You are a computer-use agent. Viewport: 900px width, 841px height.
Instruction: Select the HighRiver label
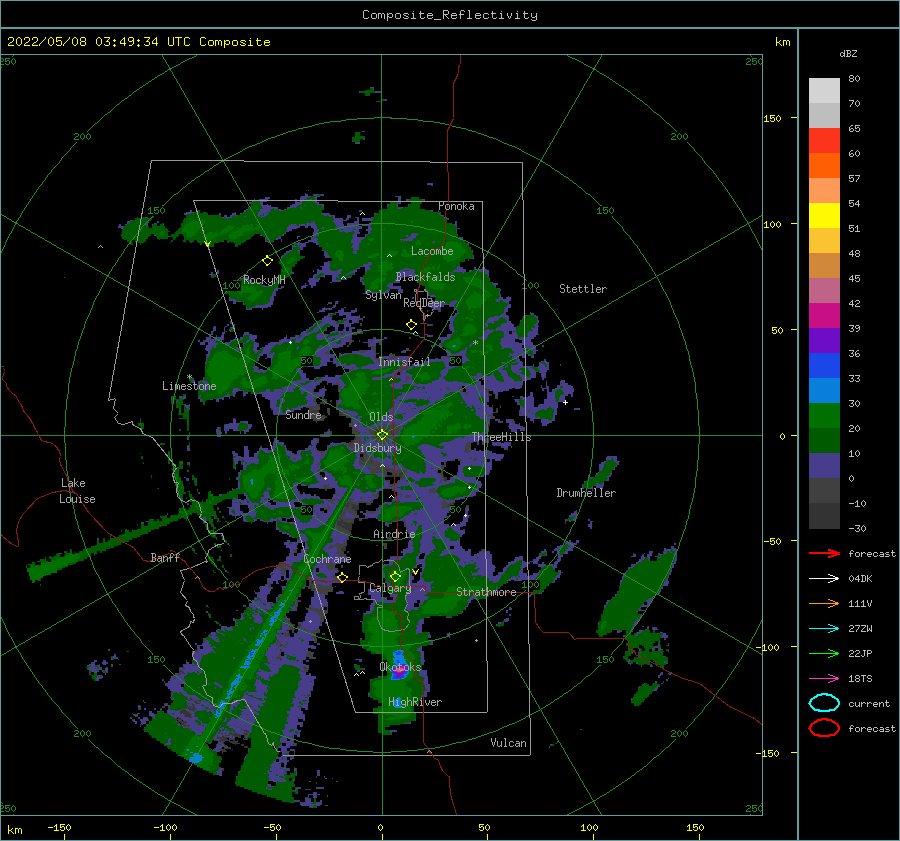point(415,702)
